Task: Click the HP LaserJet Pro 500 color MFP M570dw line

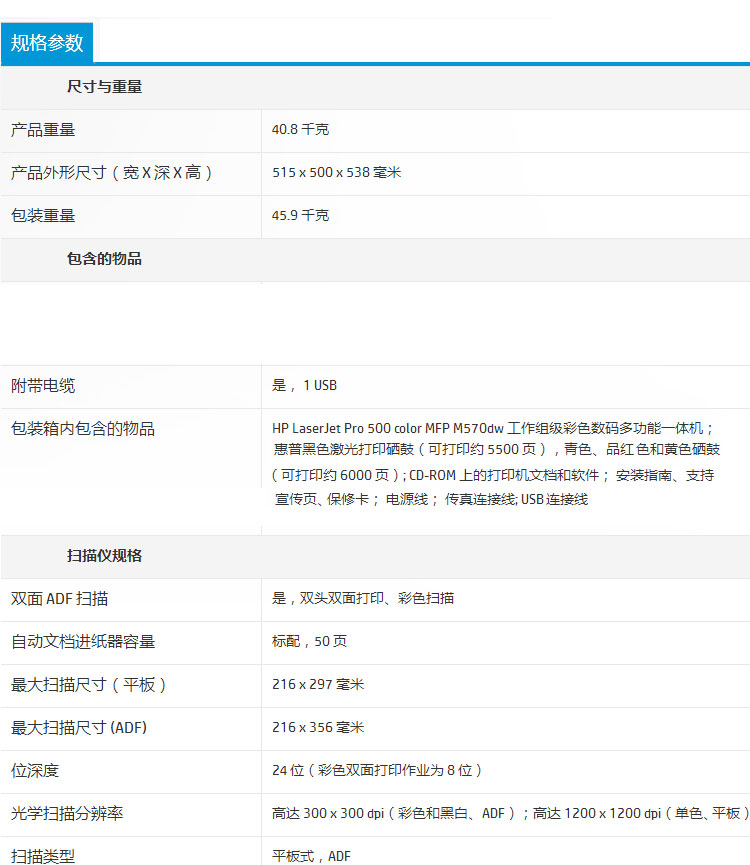Action: point(492,429)
